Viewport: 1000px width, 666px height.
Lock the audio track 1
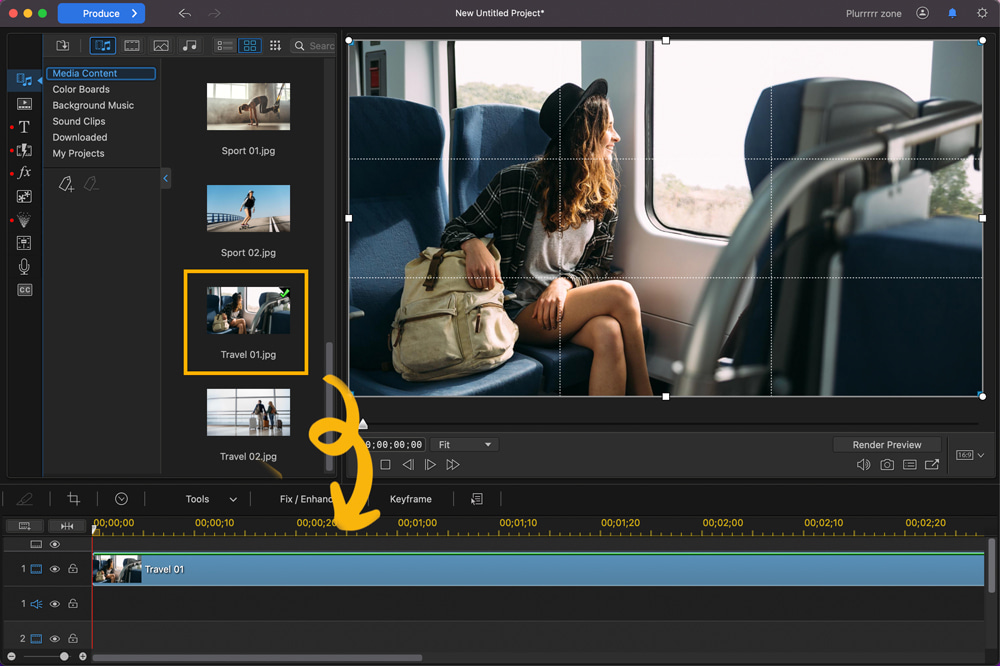tap(72, 603)
